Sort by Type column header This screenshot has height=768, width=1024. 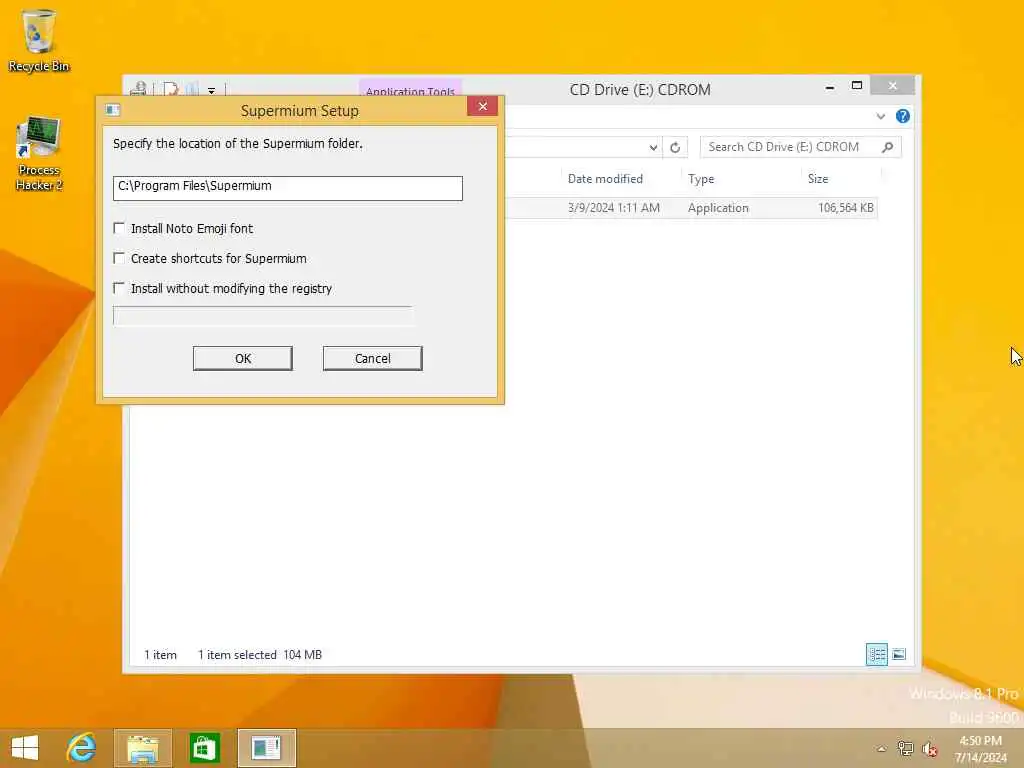701,178
